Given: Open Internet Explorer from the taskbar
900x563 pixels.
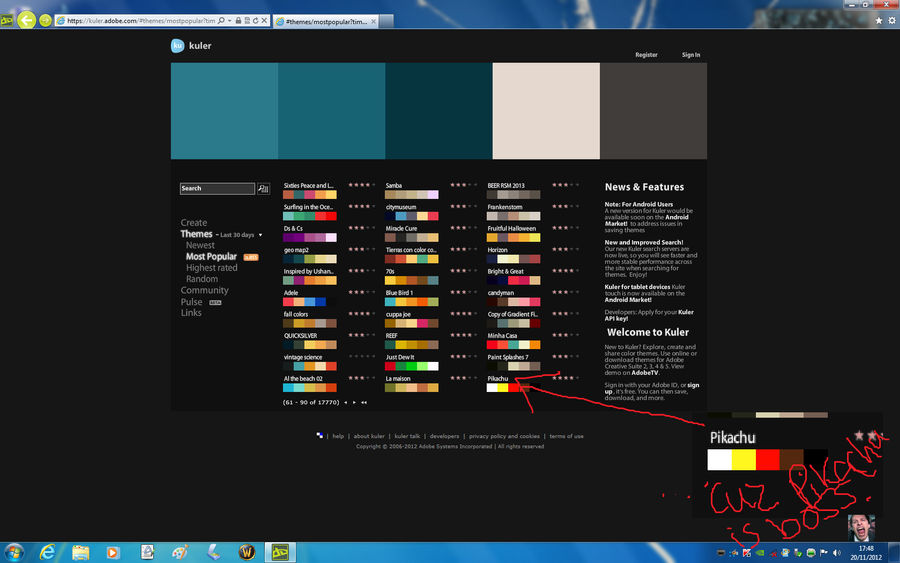Looking at the screenshot, I should [x=47, y=552].
